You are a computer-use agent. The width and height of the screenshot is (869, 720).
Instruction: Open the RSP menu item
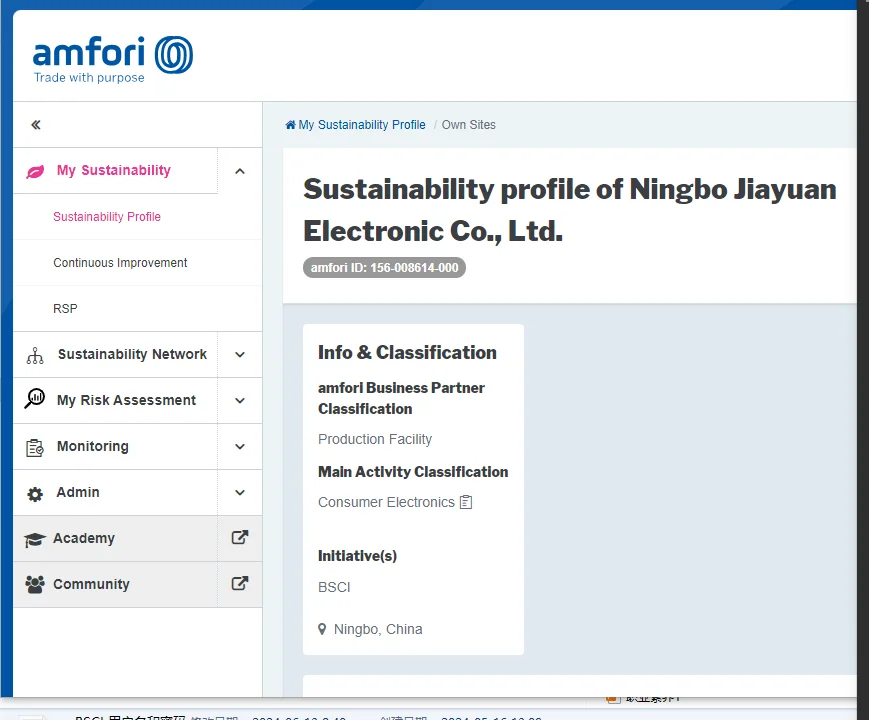(65, 309)
